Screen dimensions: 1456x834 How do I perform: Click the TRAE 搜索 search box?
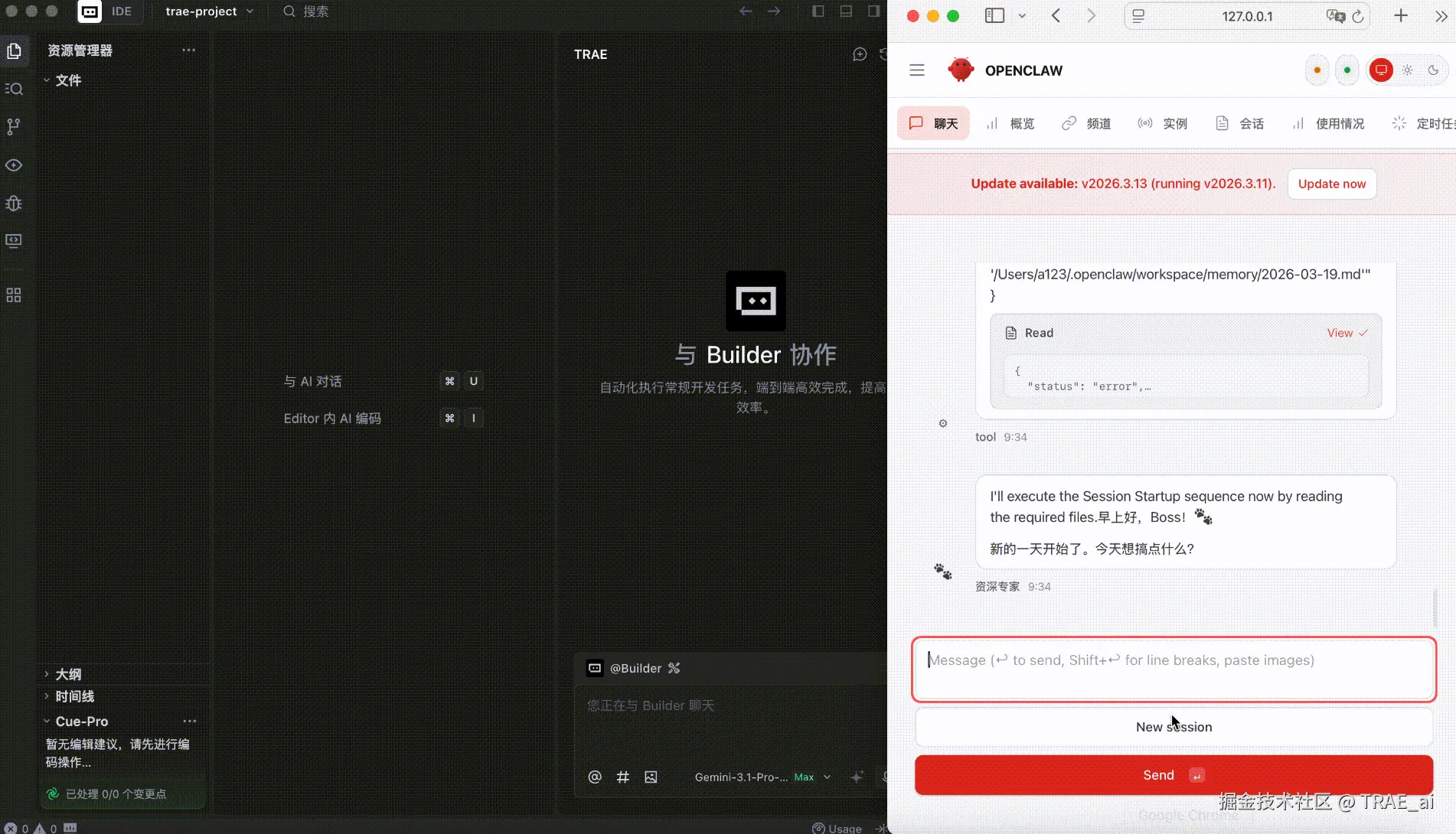(307, 11)
